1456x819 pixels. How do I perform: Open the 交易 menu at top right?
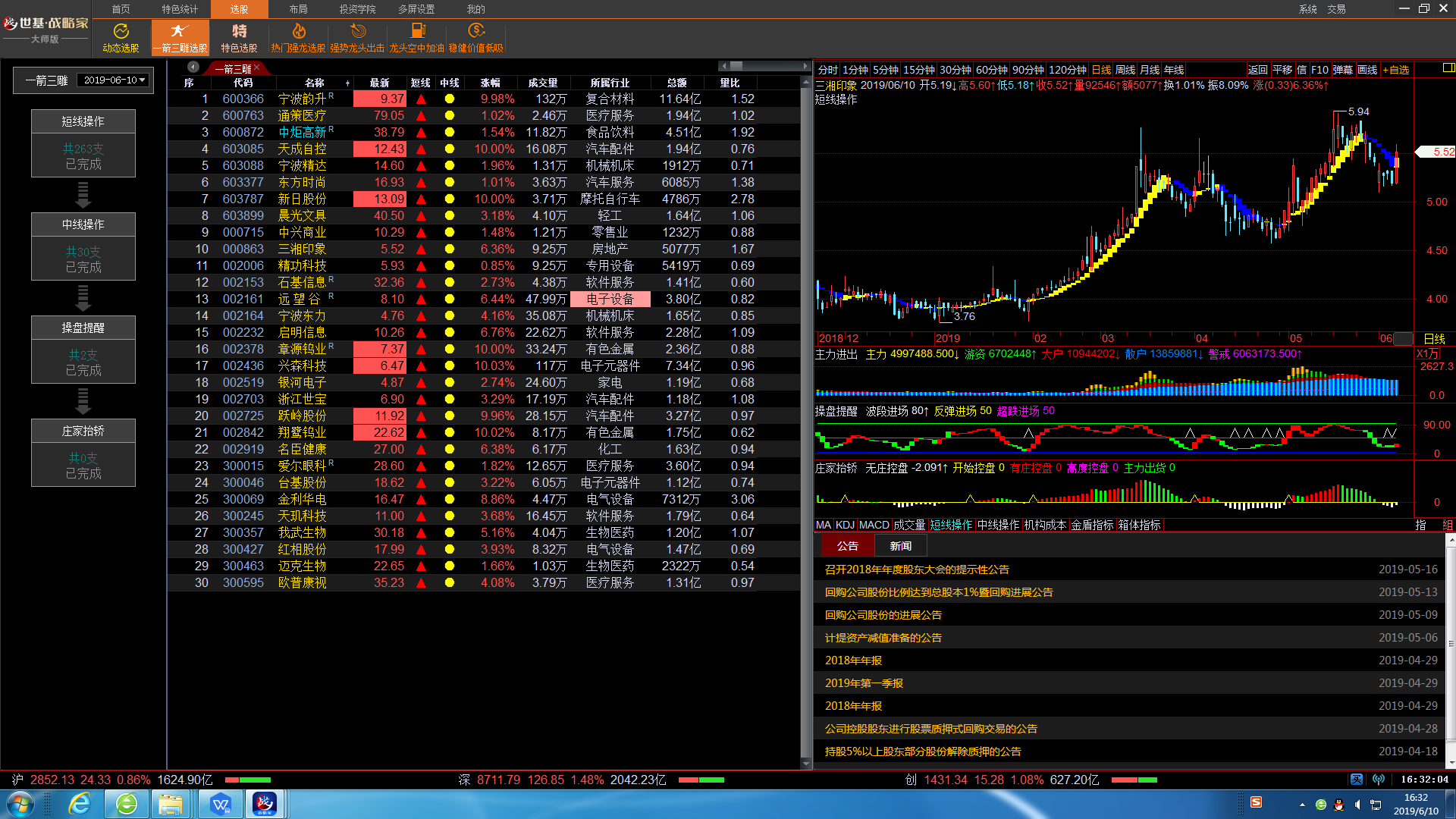[1336, 9]
